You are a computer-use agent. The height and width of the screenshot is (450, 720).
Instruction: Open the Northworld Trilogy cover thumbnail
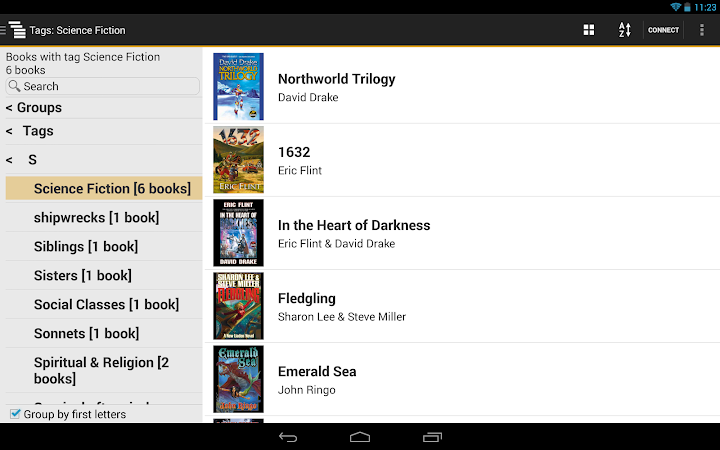point(238,86)
